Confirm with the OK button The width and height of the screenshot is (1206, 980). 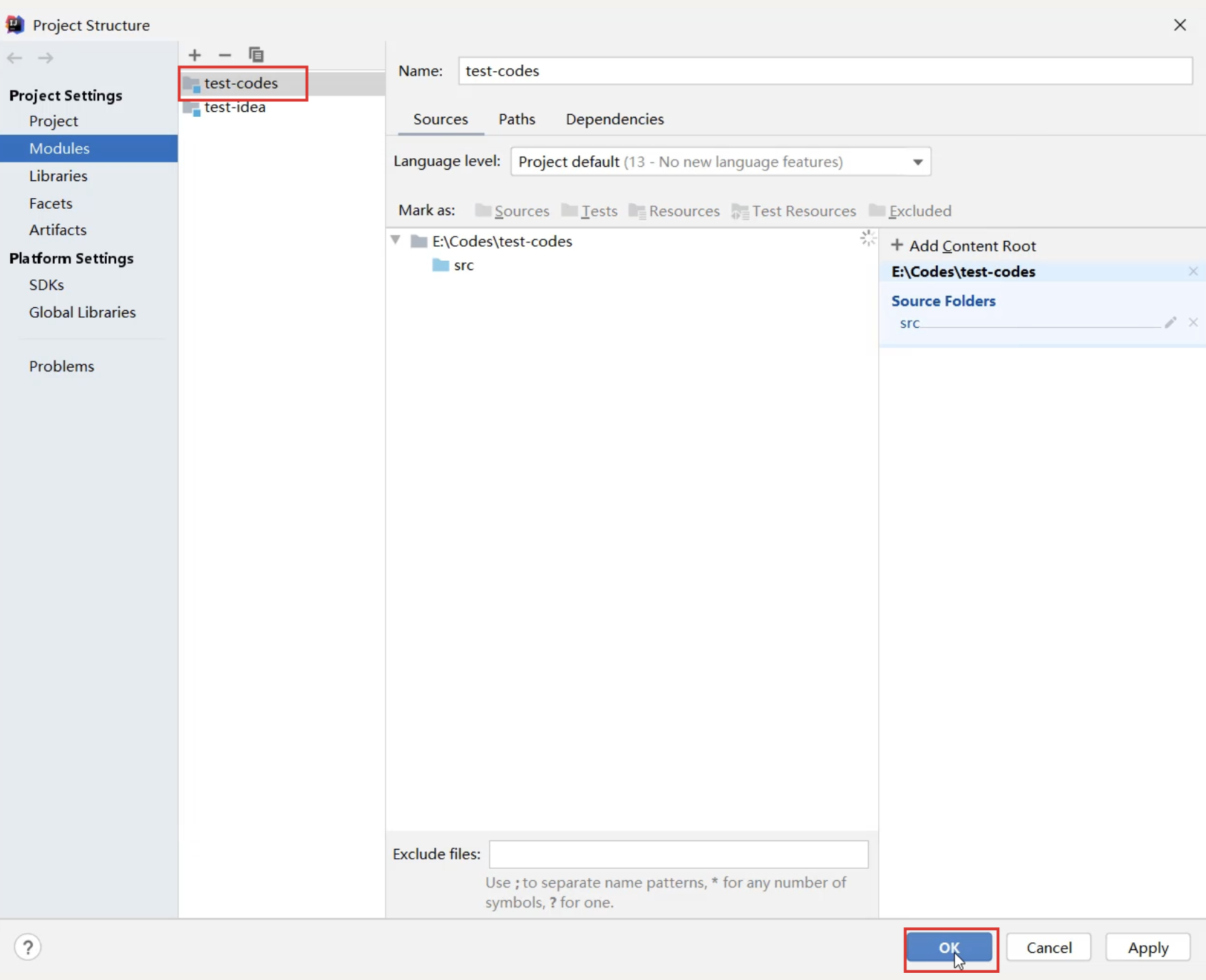[x=949, y=947]
